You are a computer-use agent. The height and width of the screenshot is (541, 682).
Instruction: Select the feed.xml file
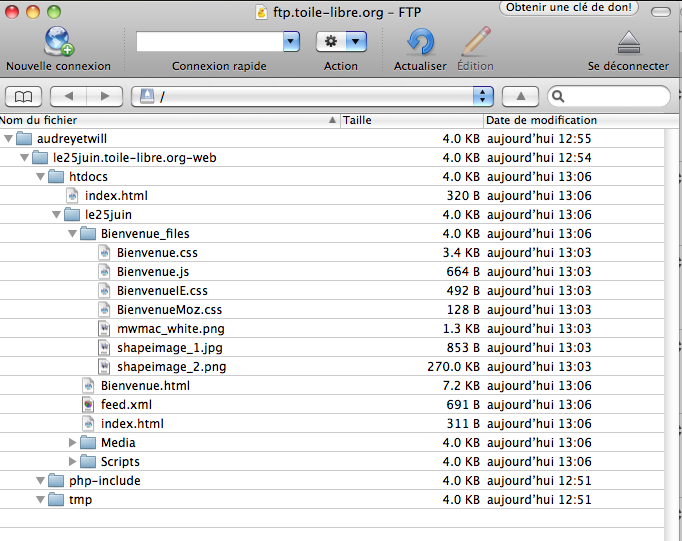(126, 405)
